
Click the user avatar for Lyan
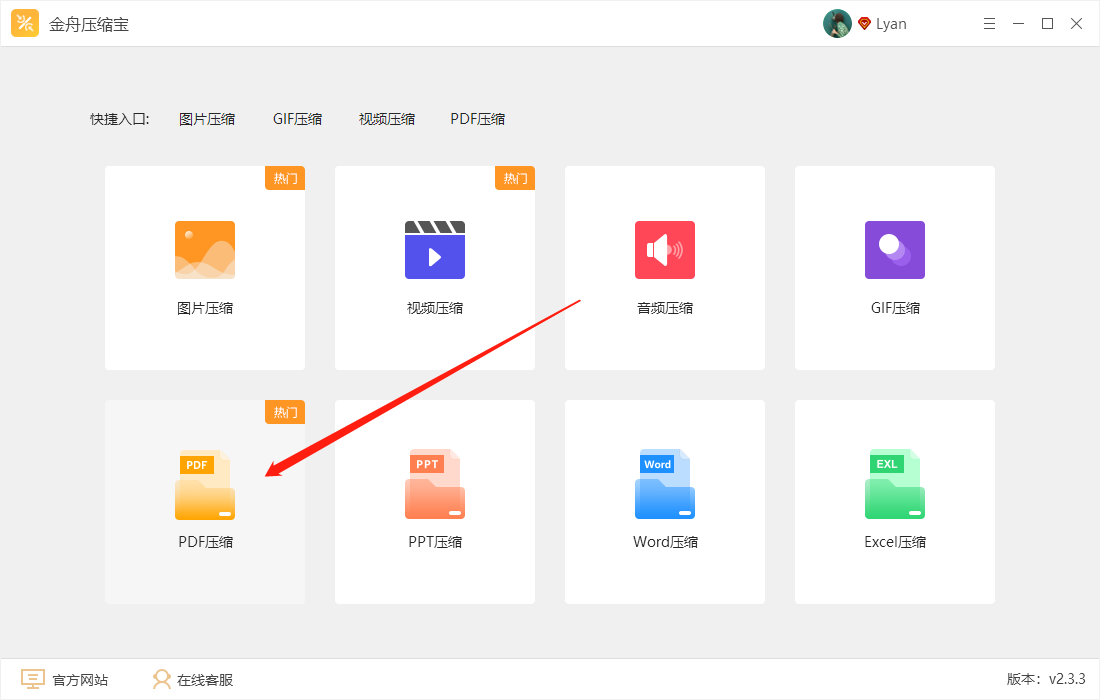coord(837,23)
